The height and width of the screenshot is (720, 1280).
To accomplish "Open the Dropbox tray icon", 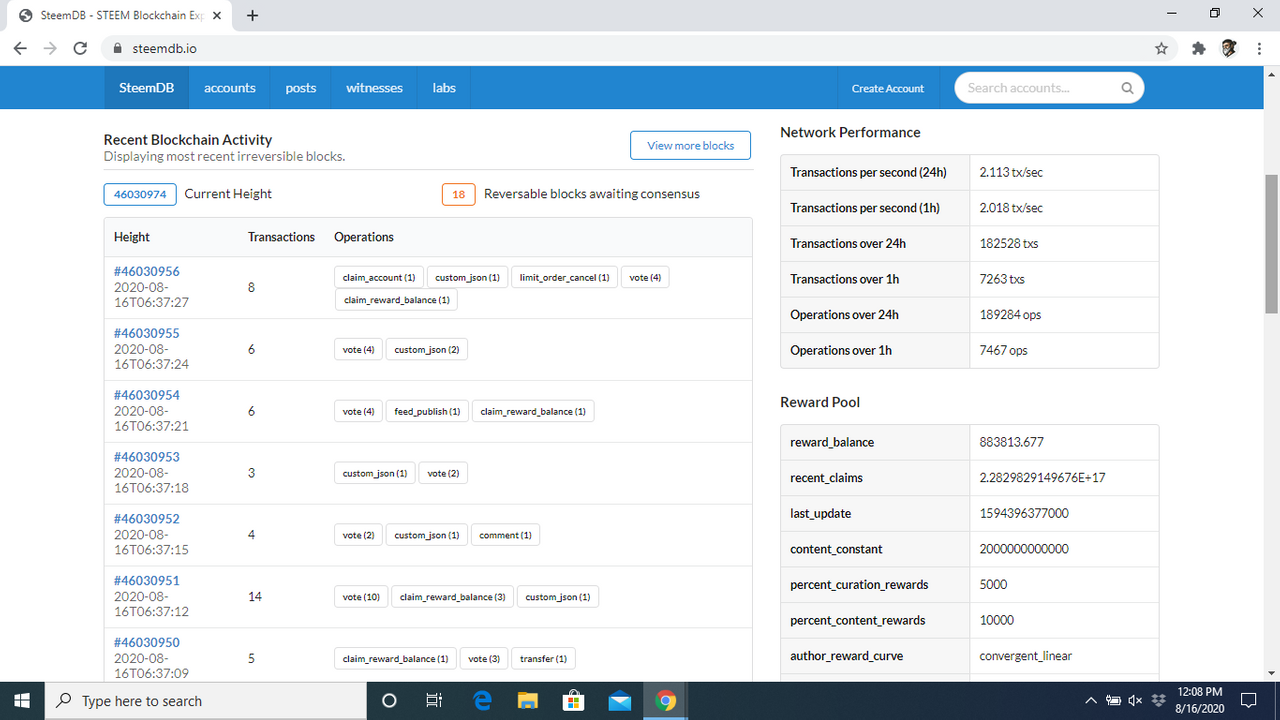I will 1159,701.
